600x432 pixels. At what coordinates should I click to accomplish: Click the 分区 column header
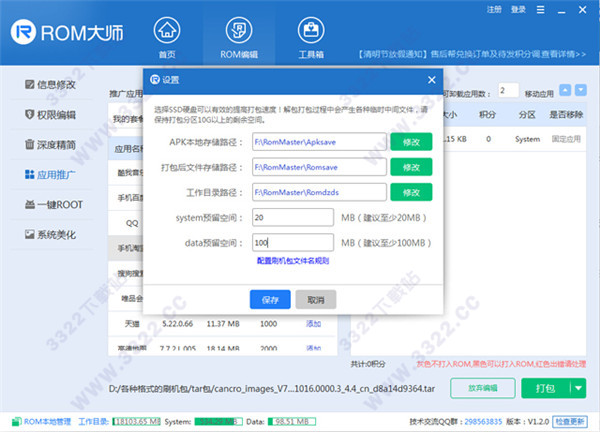click(527, 115)
